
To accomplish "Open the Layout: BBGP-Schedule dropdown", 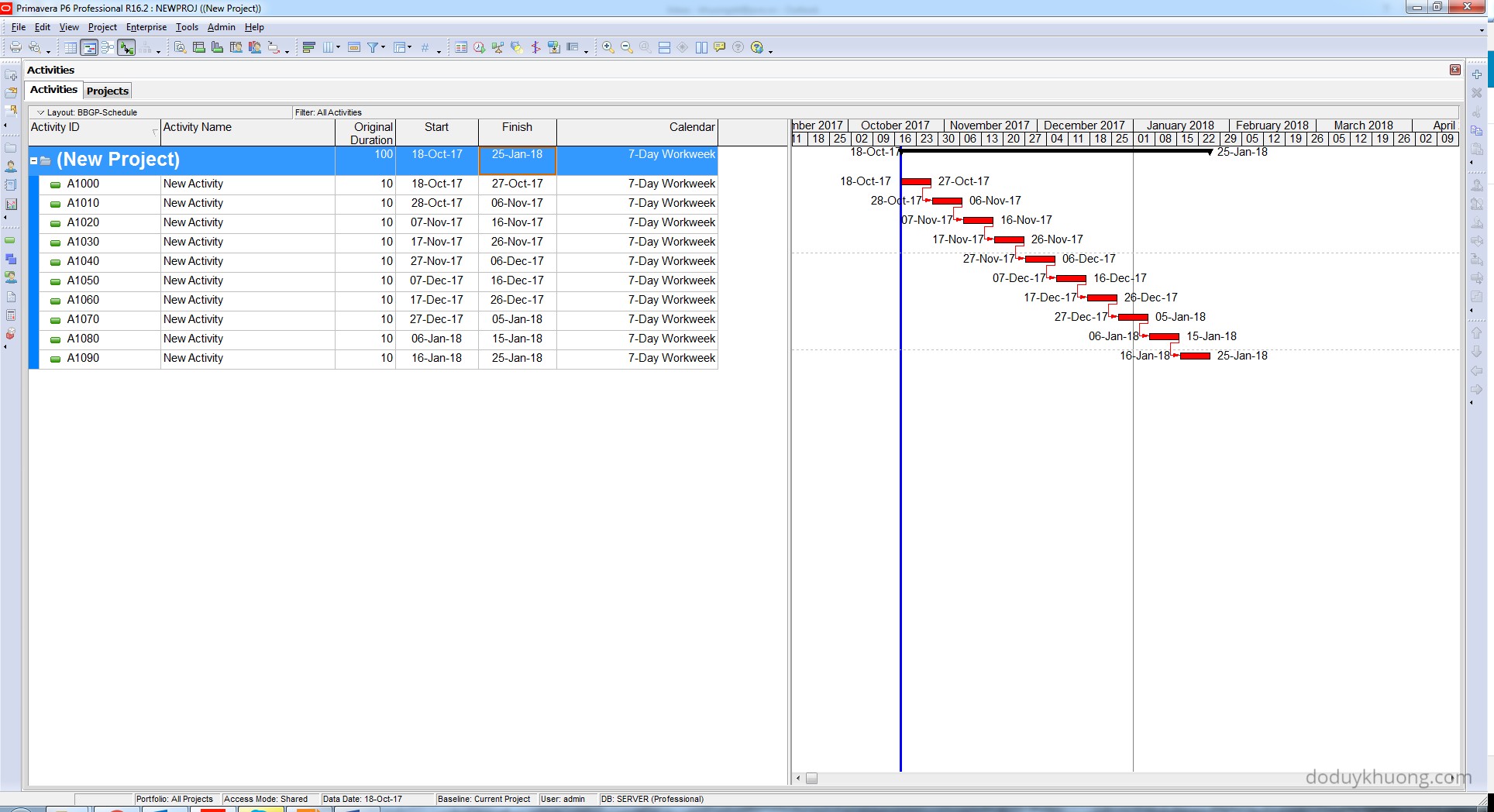I will (x=41, y=112).
